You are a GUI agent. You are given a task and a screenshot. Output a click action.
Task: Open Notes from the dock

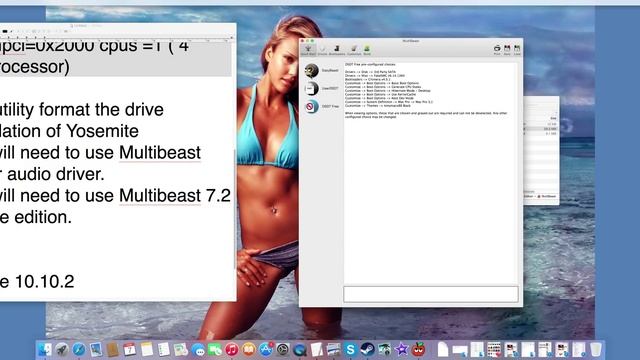pyautogui.click(x=147, y=349)
